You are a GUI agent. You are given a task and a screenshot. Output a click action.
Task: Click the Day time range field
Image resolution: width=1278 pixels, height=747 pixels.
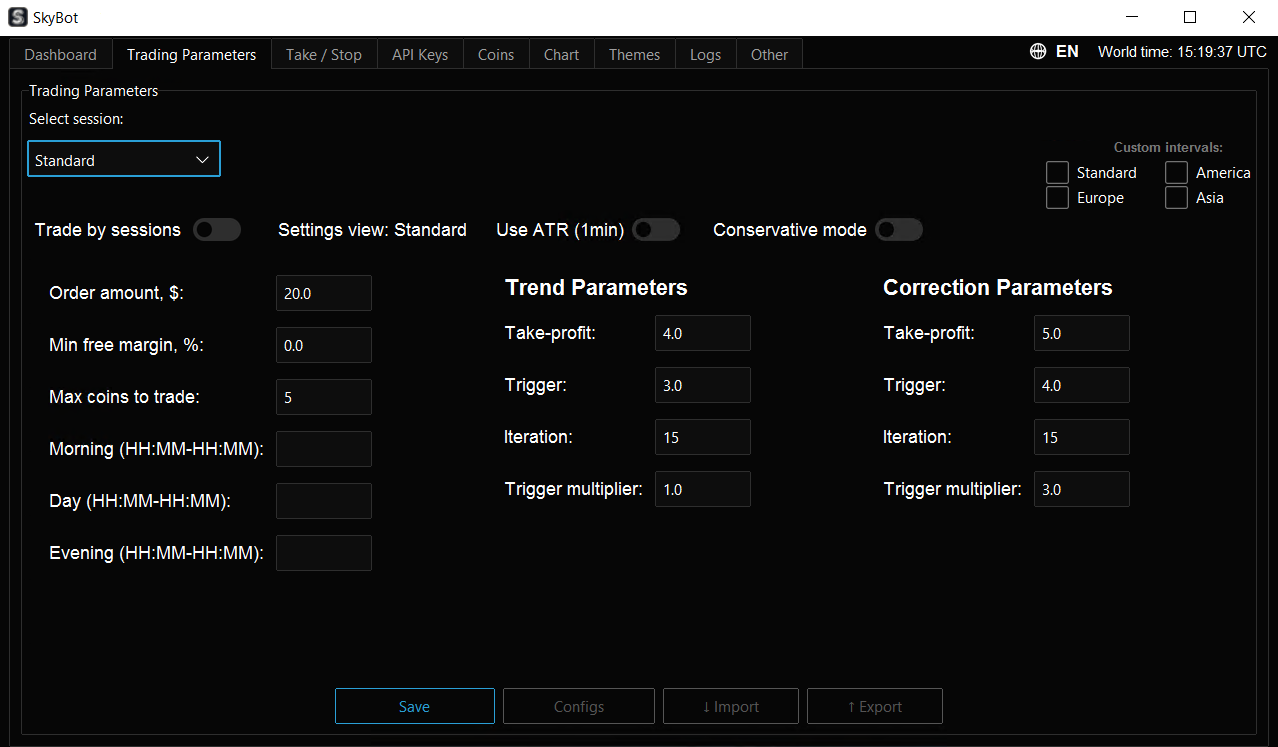324,501
